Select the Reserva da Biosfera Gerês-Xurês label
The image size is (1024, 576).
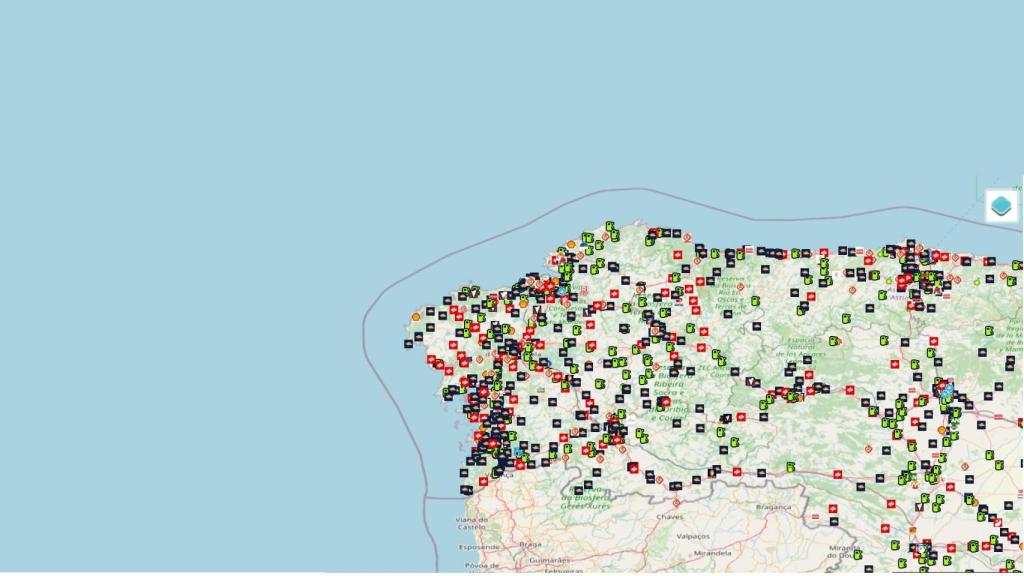click(x=585, y=499)
